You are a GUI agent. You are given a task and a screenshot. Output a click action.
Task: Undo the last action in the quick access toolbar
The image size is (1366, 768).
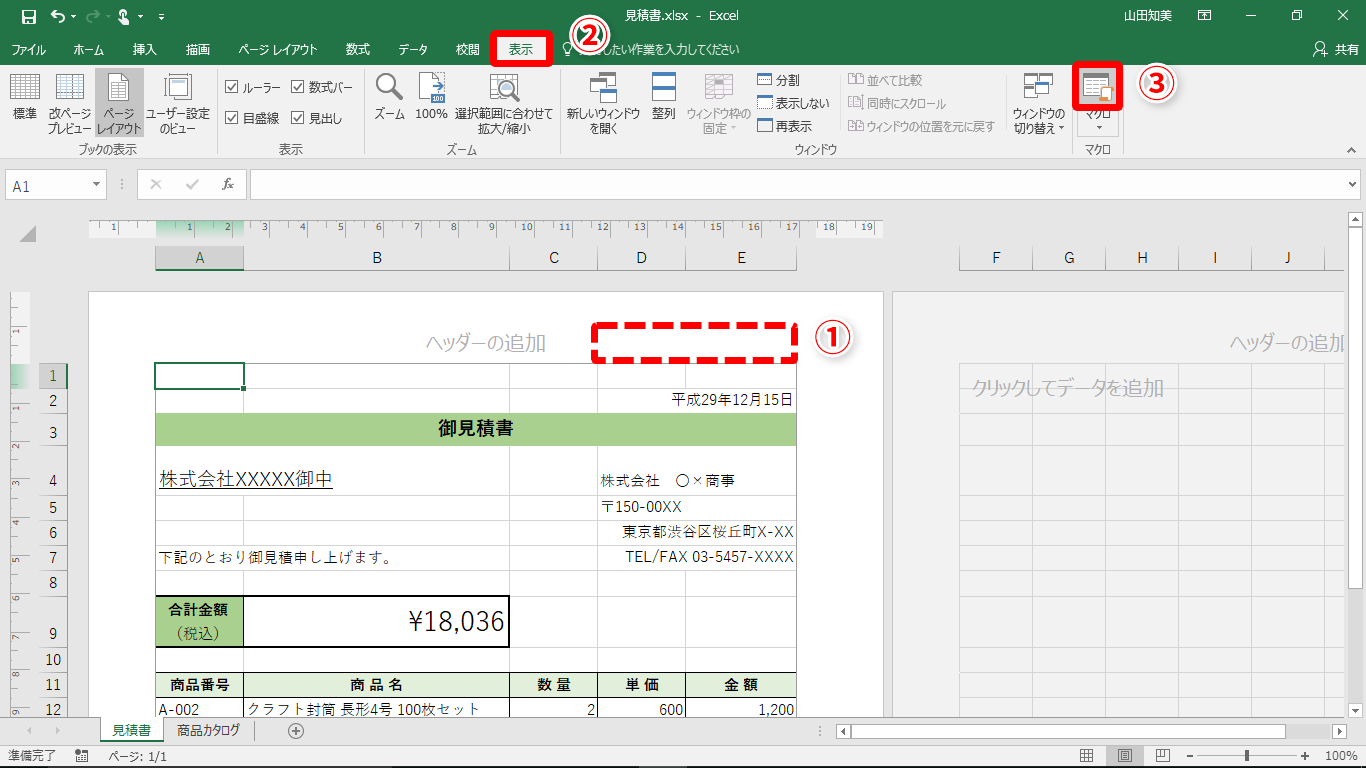57,16
